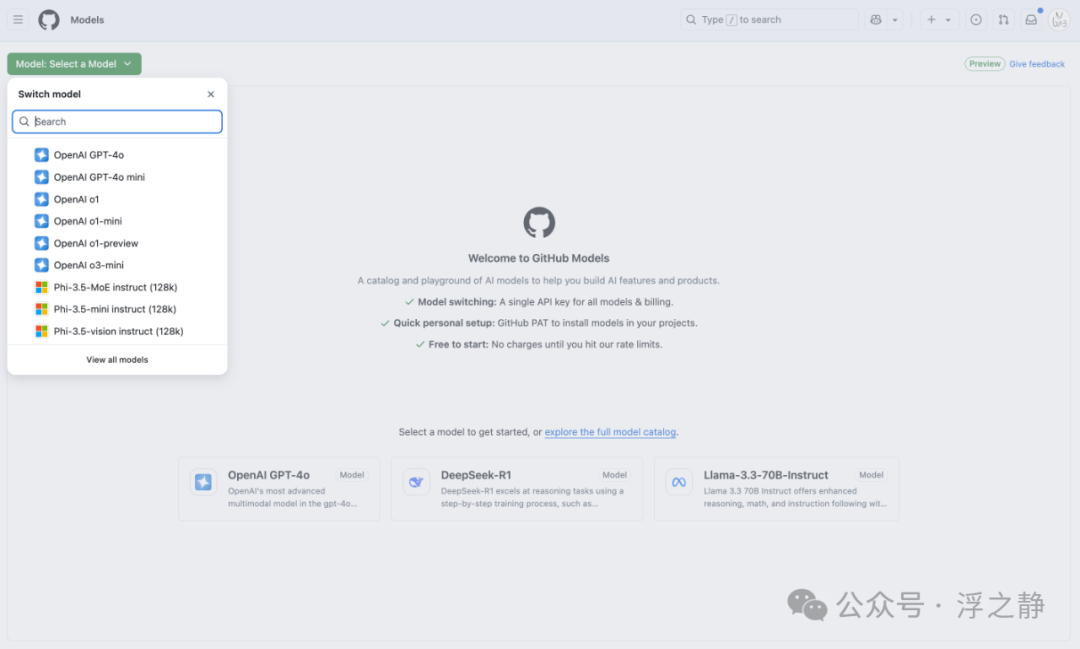The image size is (1080, 649).
Task: Open the hamburger navigation menu
Action: tap(18, 20)
